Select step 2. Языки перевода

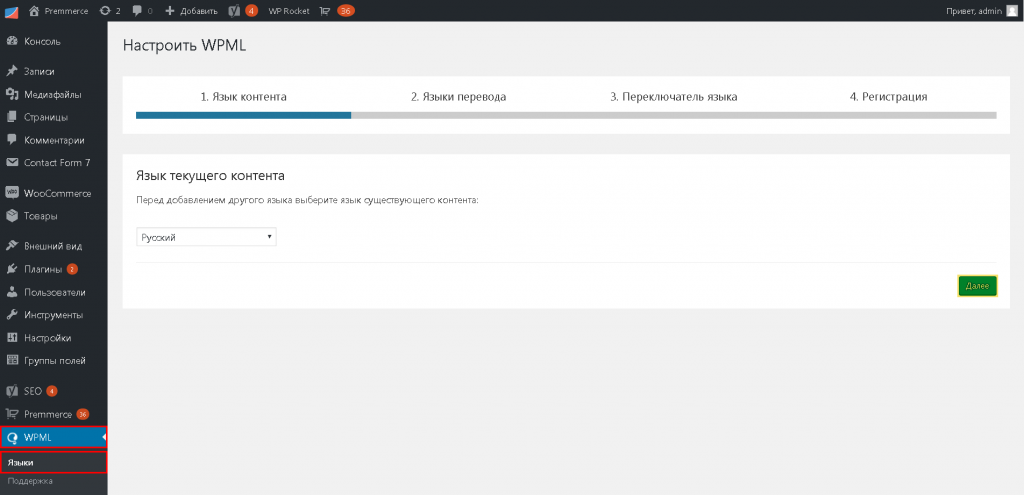[458, 97]
